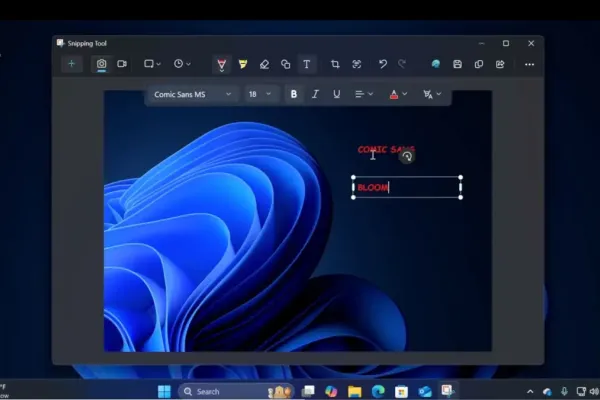Click inside the BLOOM text box
The height and width of the screenshot is (400, 600).
(407, 187)
